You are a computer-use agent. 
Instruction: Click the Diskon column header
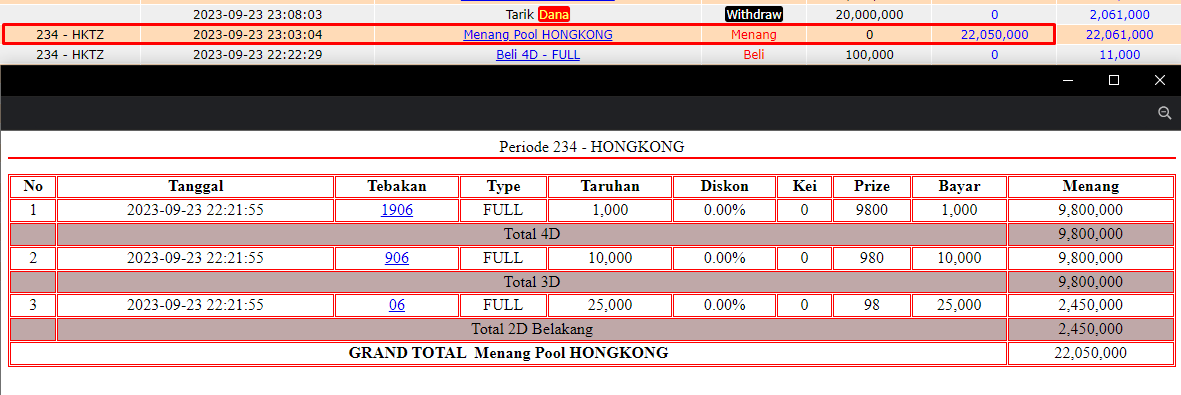pos(725,186)
